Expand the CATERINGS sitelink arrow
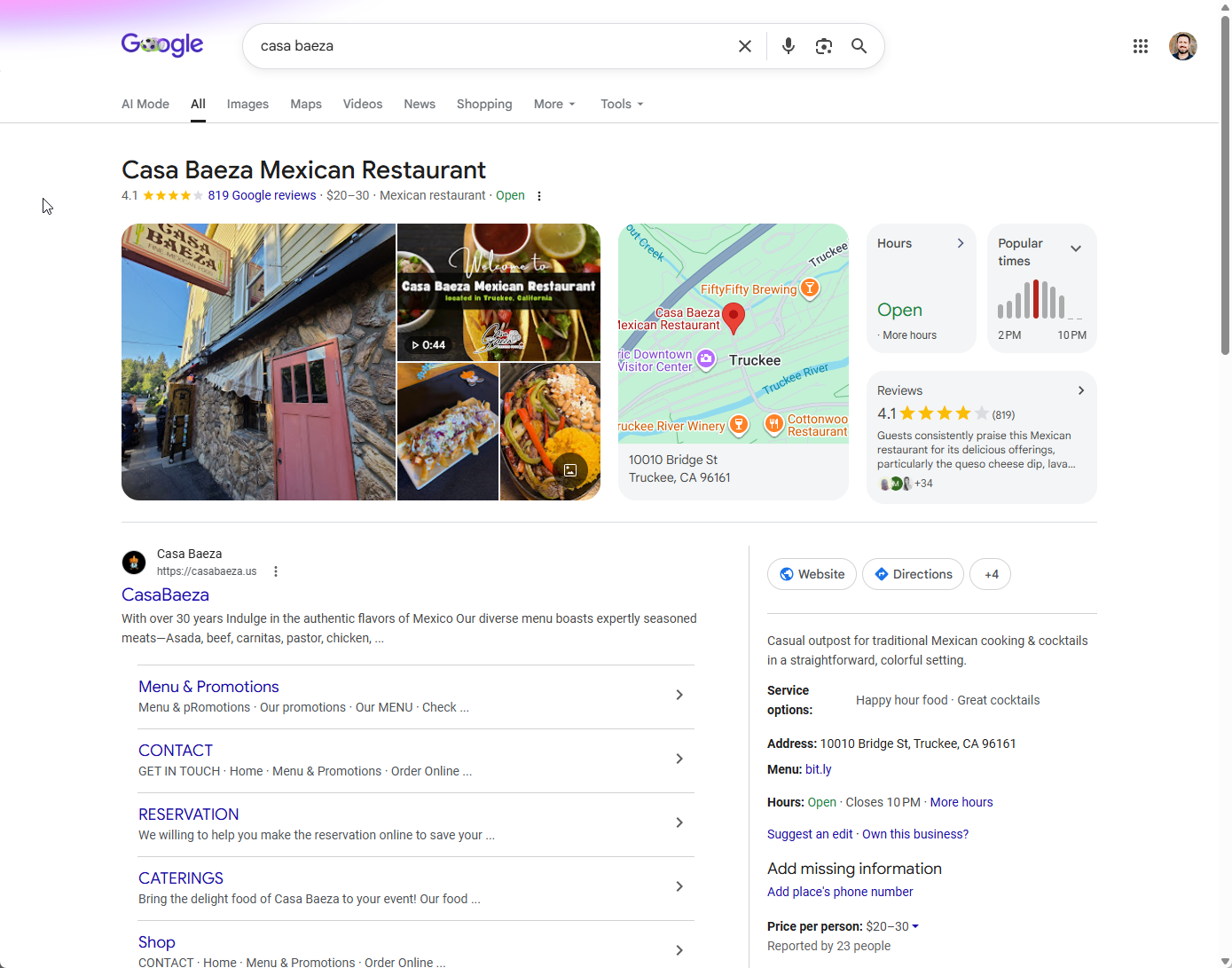This screenshot has height=968, width=1232. point(679,886)
